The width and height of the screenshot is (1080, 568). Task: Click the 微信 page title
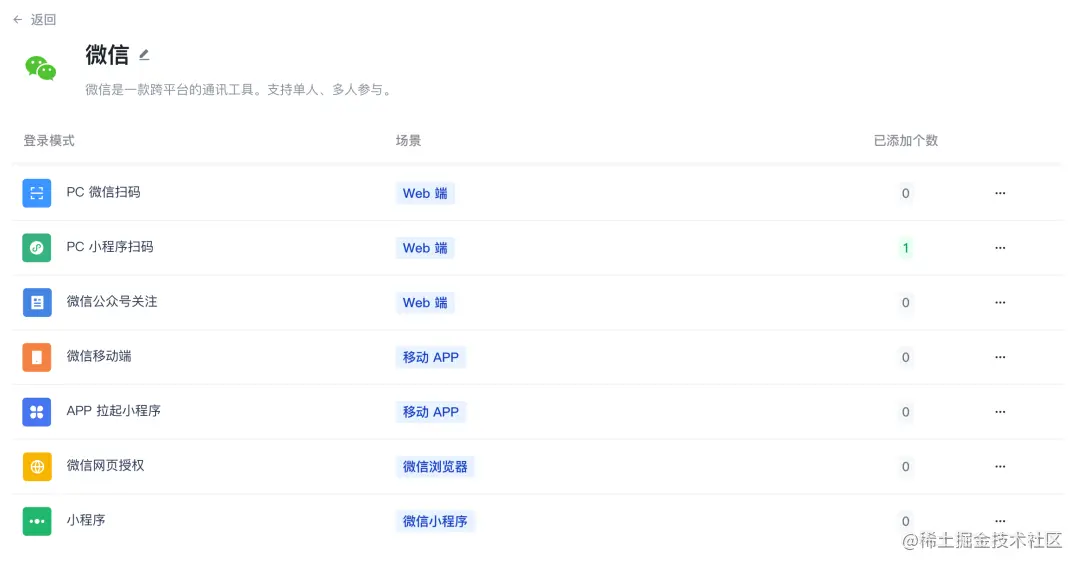[x=107, y=55]
